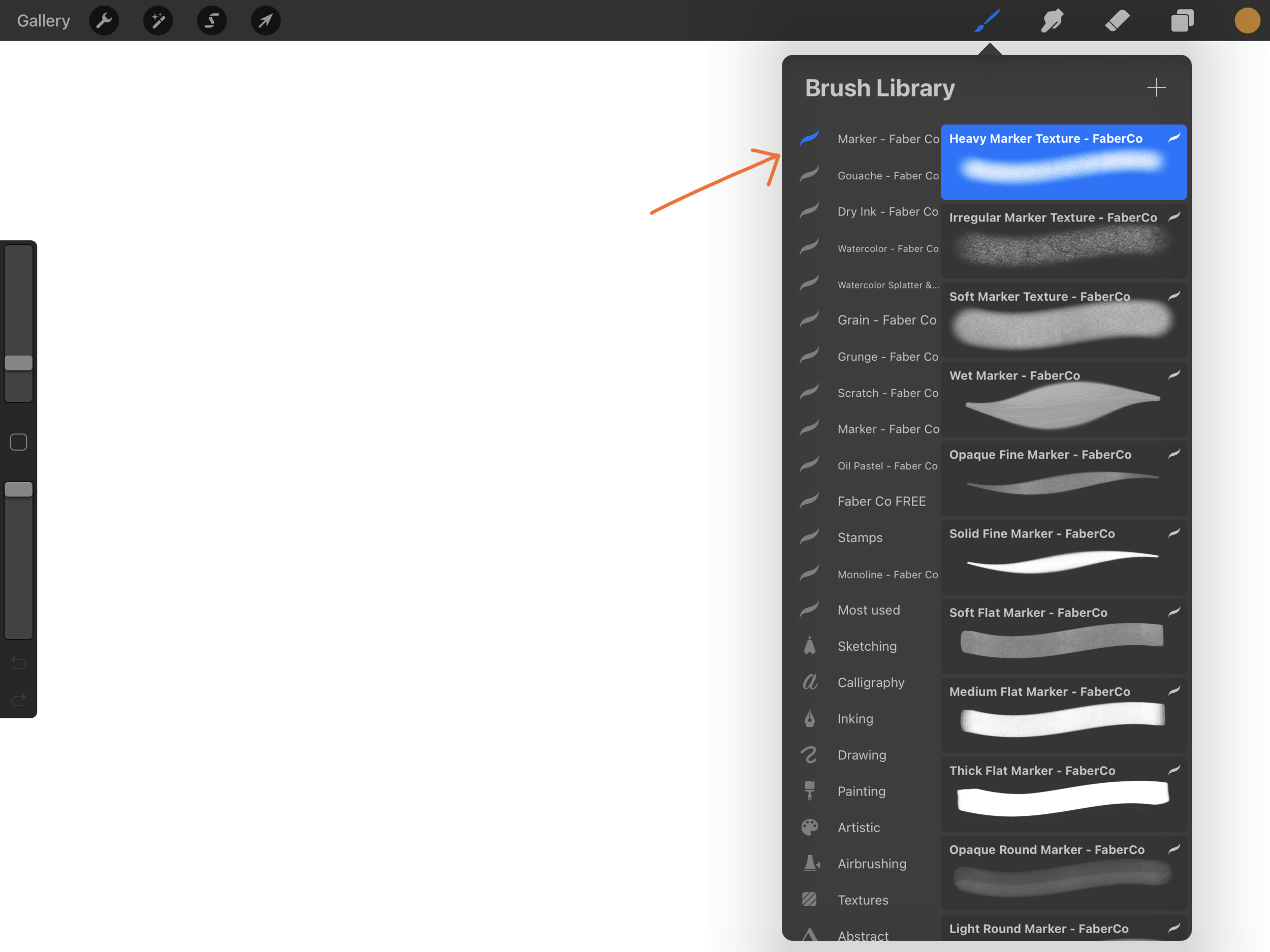Screen dimensions: 1270x952
Task: Open the Scratch - Faber Co set
Action: [x=869, y=393]
